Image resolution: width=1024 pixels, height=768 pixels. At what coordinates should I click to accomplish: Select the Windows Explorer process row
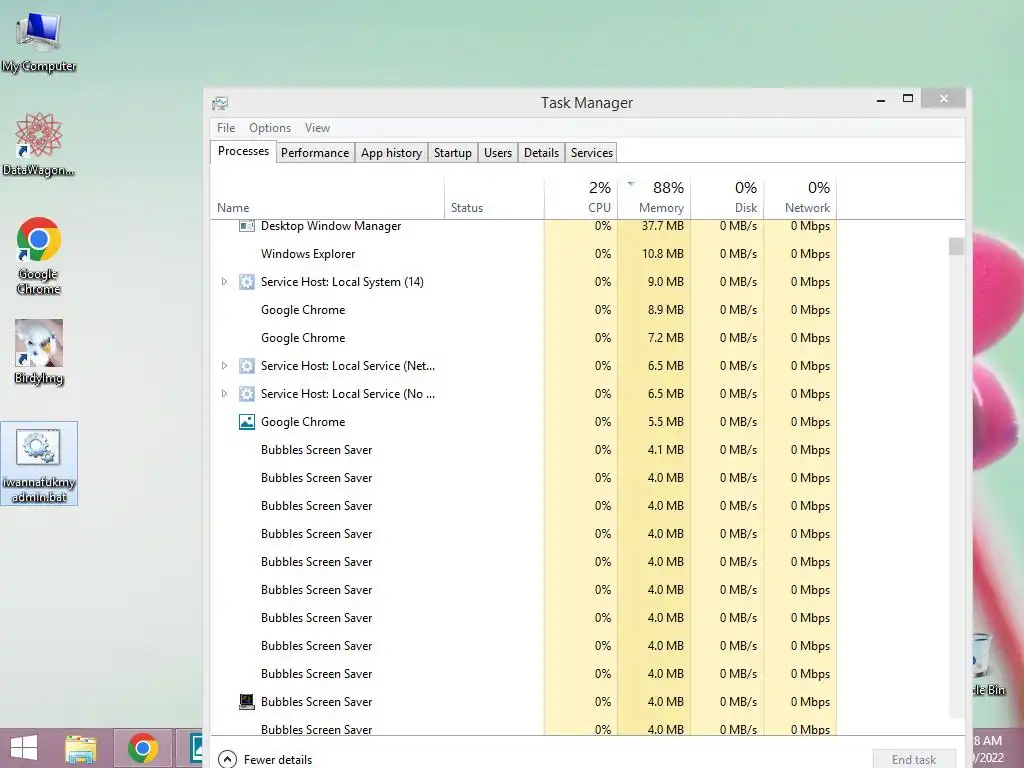pos(524,254)
